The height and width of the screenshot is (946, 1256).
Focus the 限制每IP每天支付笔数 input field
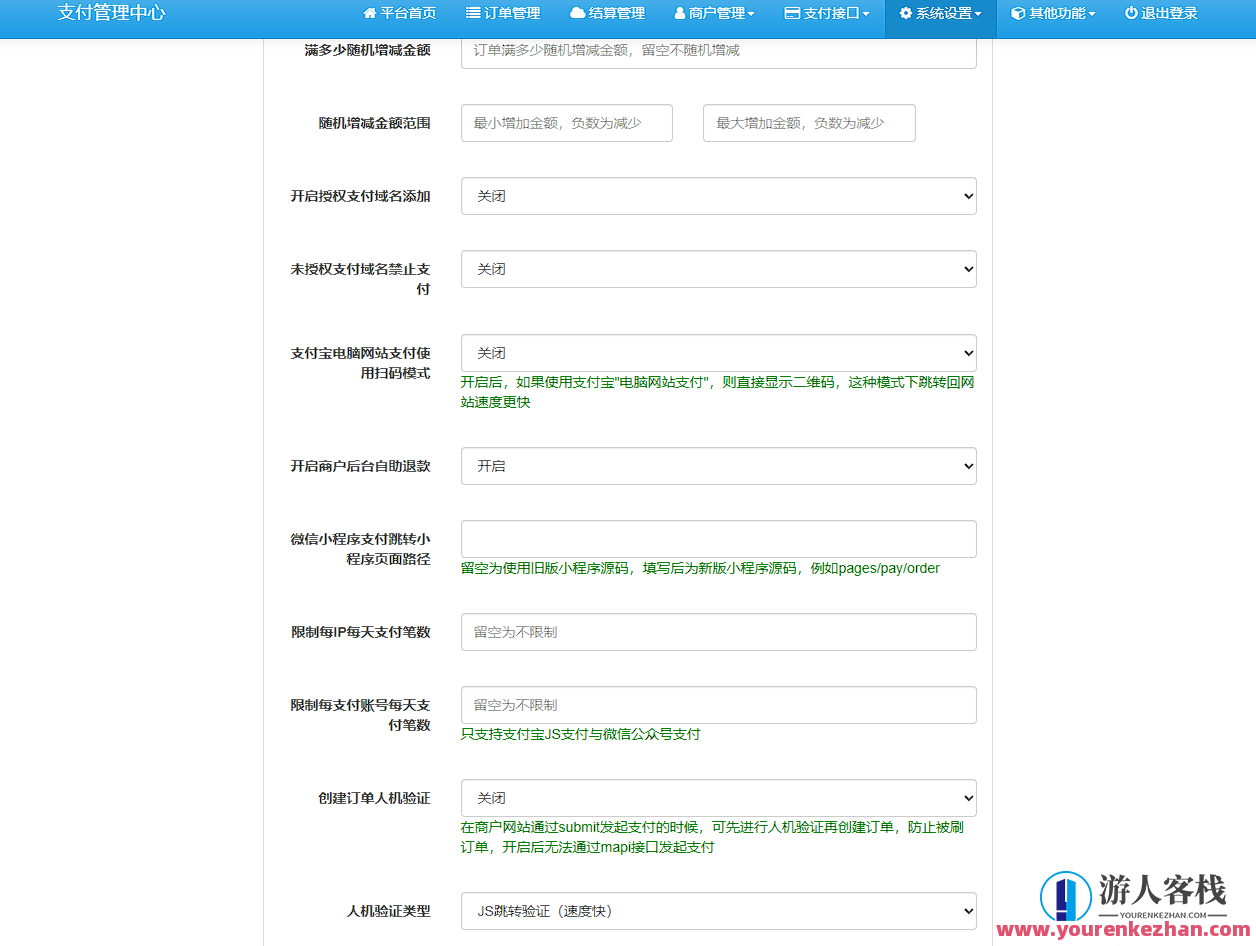coord(718,632)
